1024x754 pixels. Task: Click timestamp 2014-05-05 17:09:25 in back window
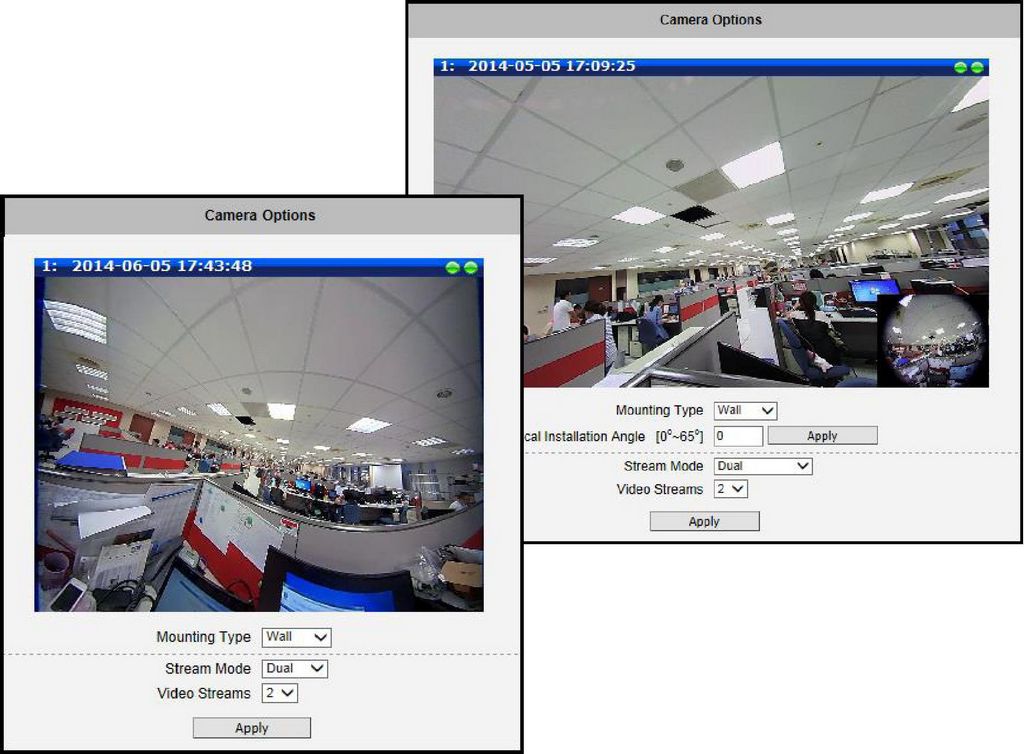pyautogui.click(x=552, y=66)
